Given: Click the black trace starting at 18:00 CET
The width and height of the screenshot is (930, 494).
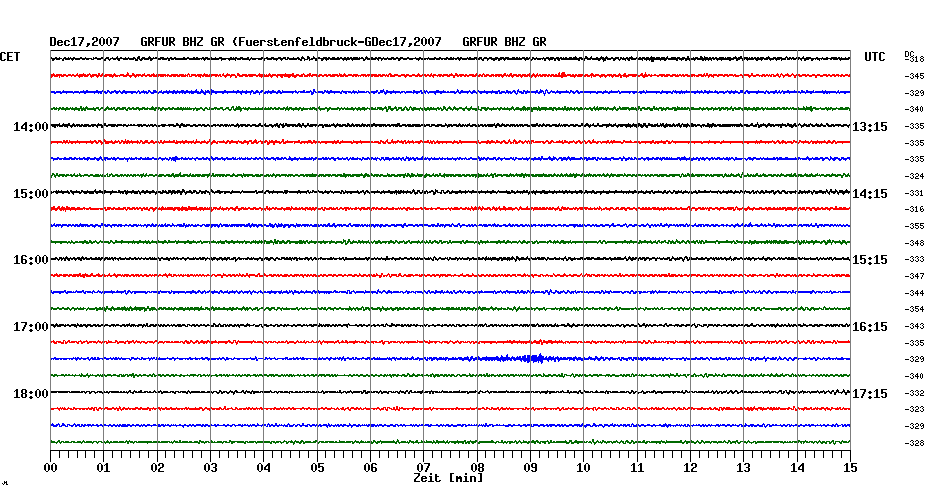Looking at the screenshot, I should tap(450, 392).
